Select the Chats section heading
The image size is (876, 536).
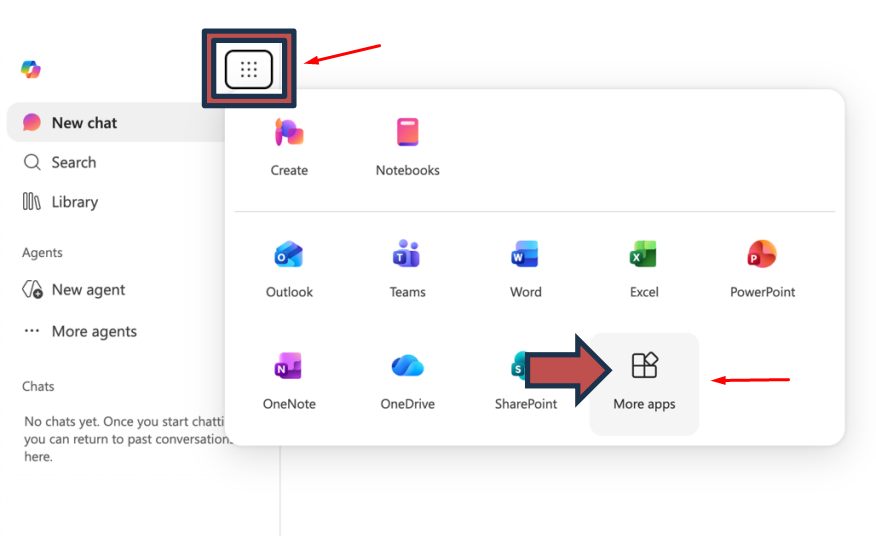[38, 386]
